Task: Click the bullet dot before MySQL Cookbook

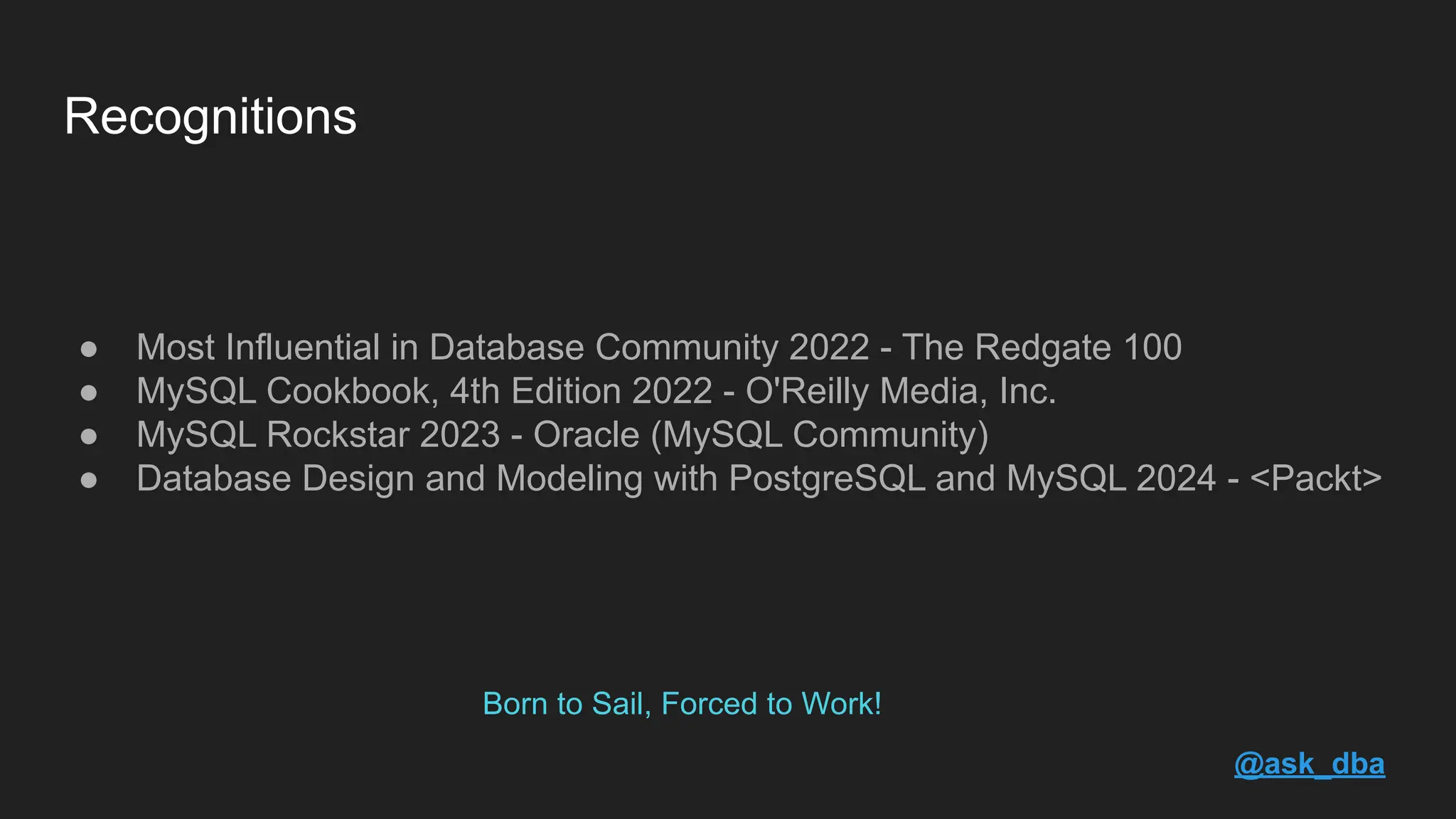Action: pyautogui.click(x=89, y=392)
